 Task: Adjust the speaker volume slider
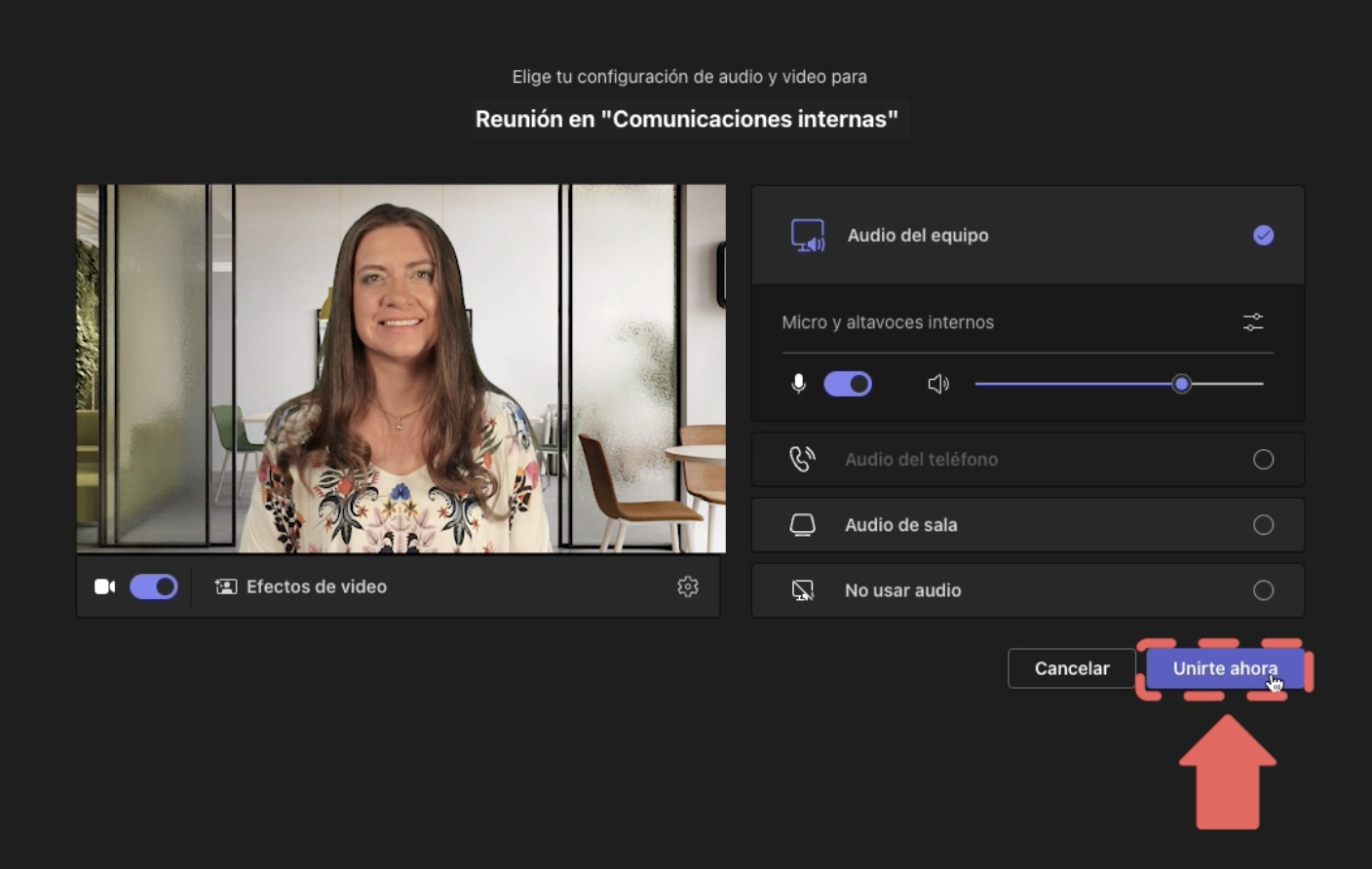1182,383
